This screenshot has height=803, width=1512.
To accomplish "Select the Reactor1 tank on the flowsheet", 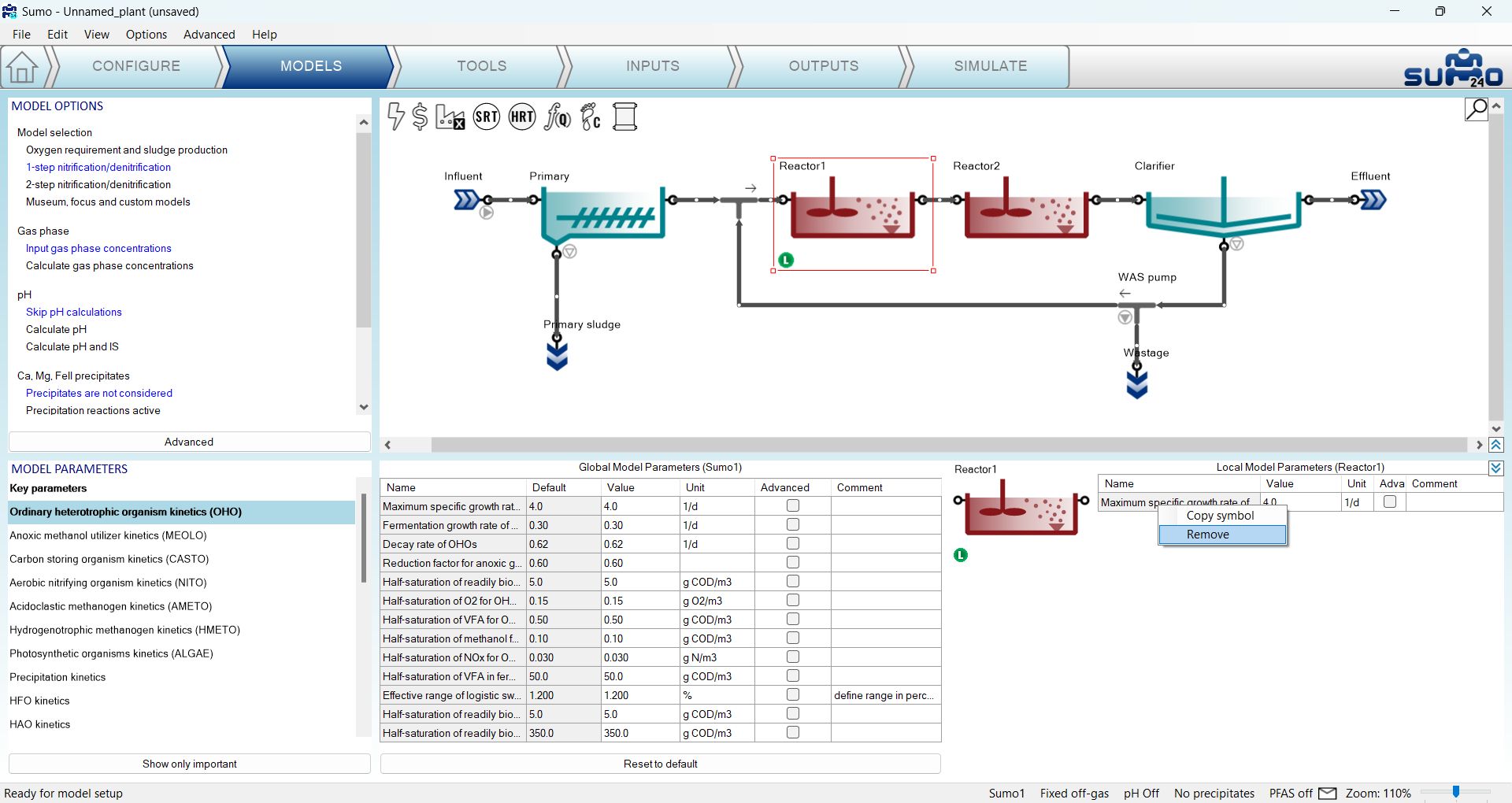I will click(x=853, y=207).
